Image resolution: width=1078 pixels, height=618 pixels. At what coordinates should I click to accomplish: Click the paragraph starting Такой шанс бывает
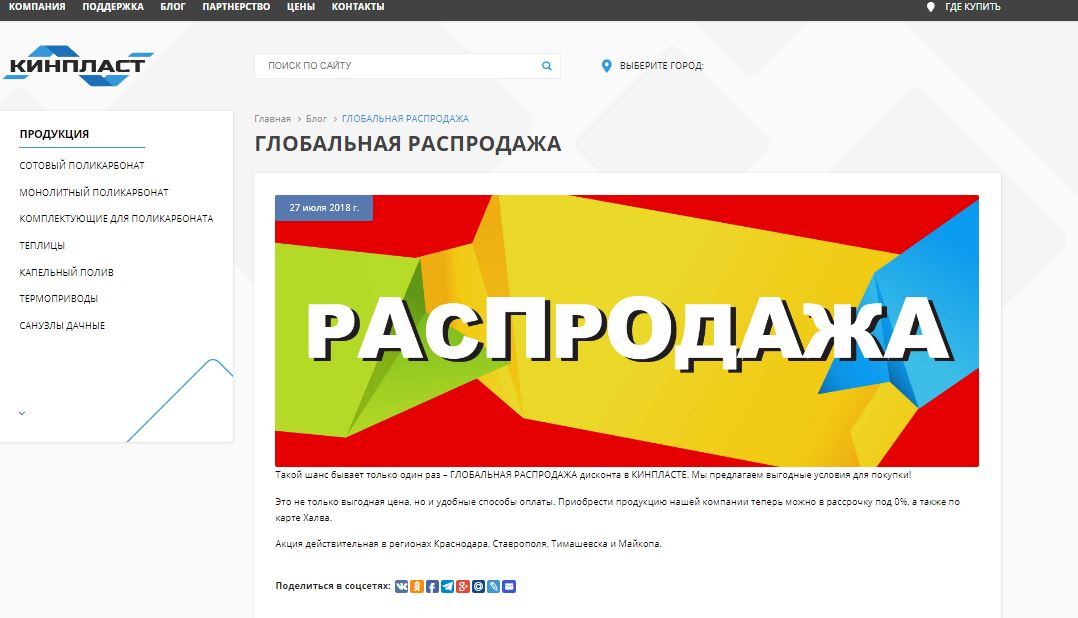(x=593, y=475)
